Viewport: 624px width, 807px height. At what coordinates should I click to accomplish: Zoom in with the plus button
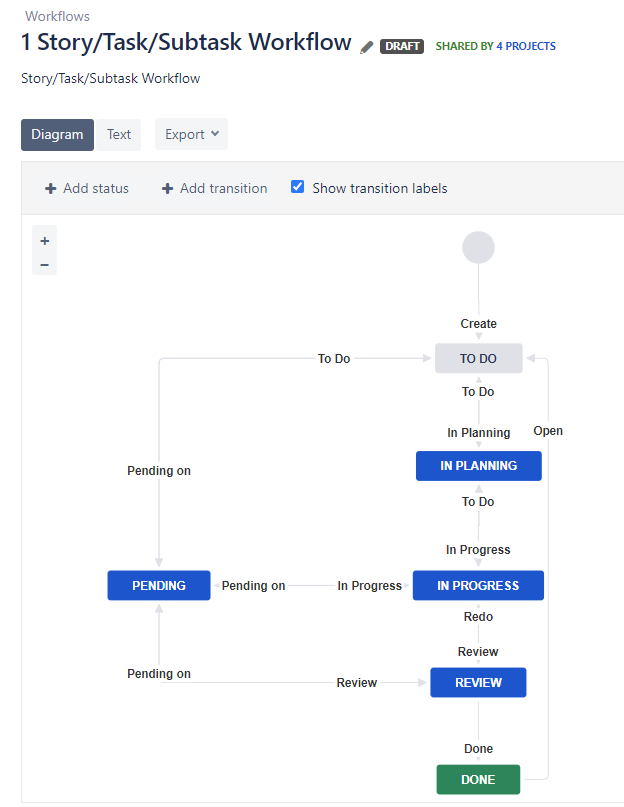(x=45, y=241)
